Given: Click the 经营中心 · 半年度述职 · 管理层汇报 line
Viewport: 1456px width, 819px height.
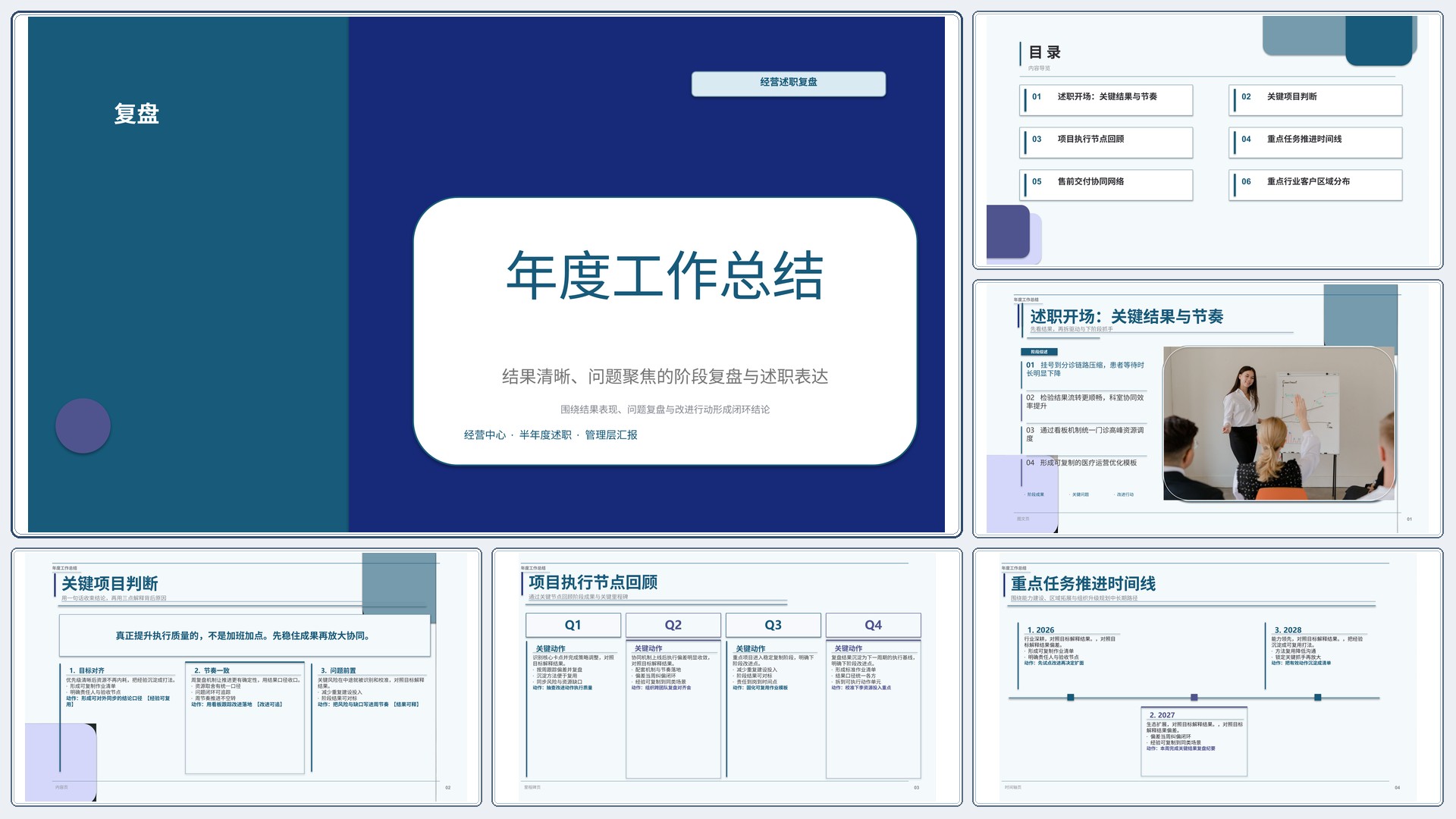Looking at the screenshot, I should pyautogui.click(x=551, y=435).
